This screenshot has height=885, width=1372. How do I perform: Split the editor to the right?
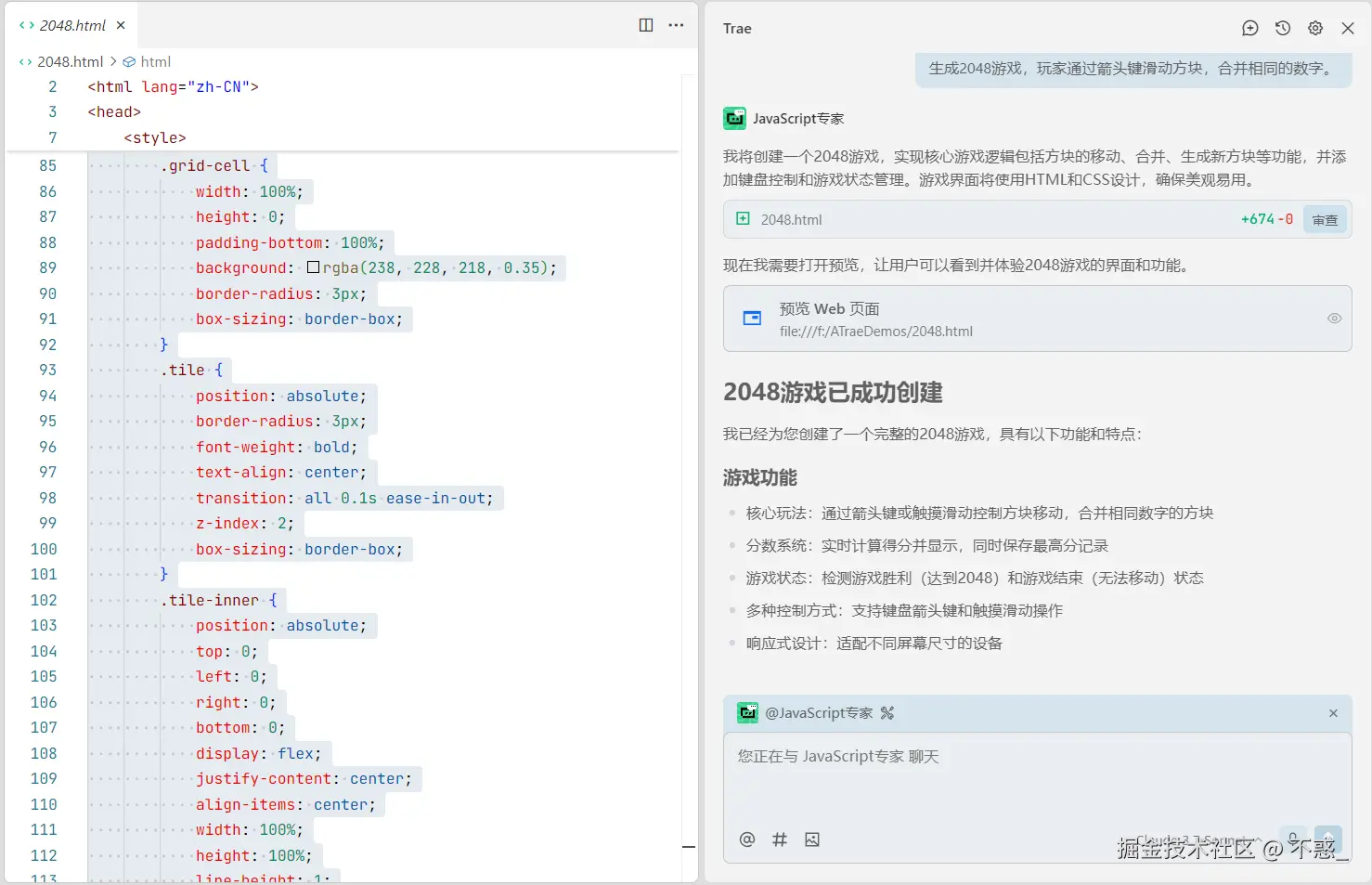646,25
